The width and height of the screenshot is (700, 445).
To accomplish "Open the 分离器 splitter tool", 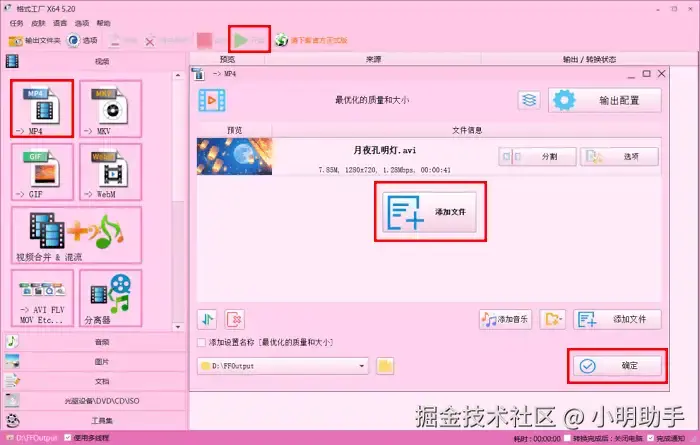I will pyautogui.click(x=111, y=298).
